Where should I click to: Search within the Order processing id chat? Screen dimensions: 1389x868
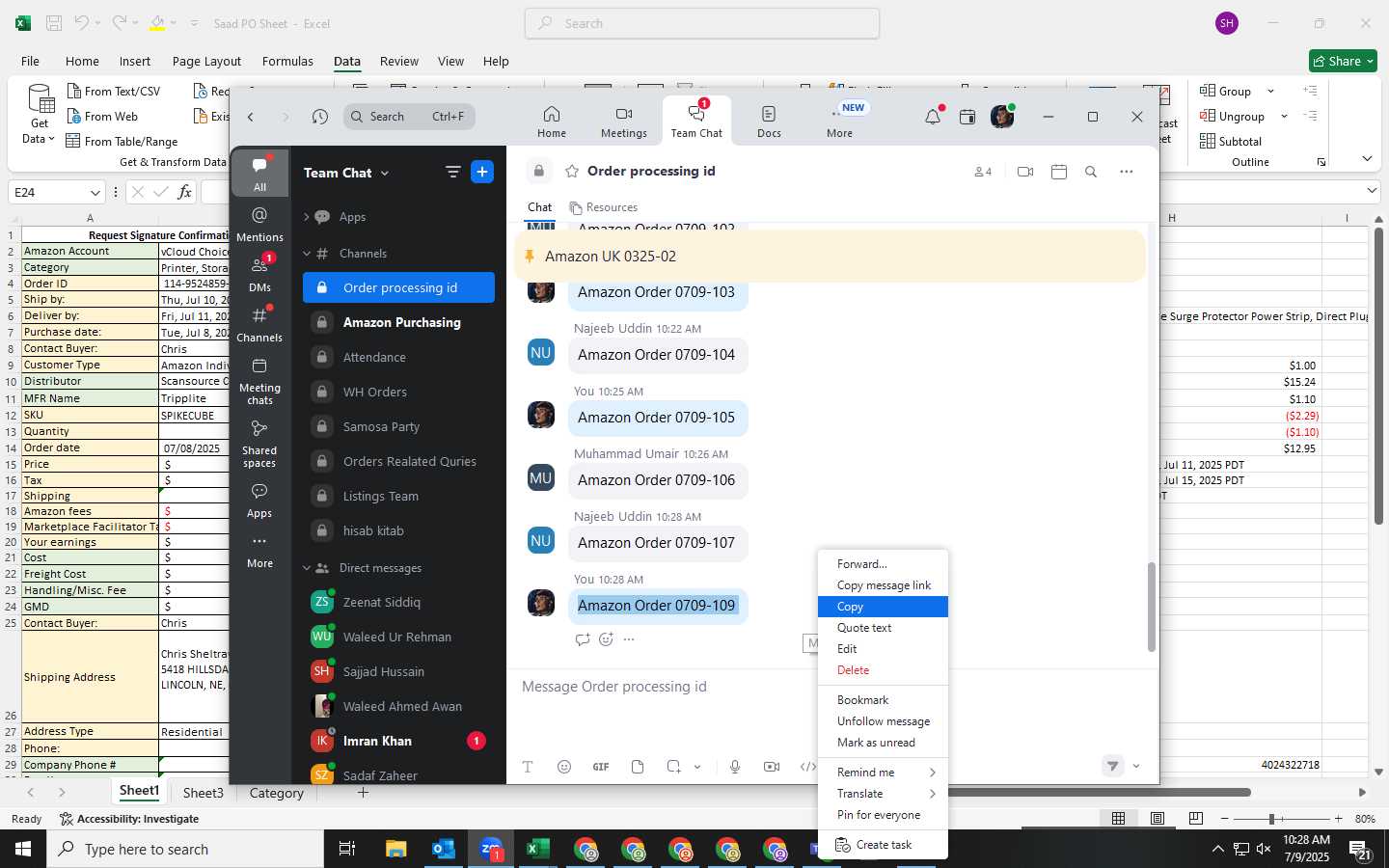coord(1091,172)
